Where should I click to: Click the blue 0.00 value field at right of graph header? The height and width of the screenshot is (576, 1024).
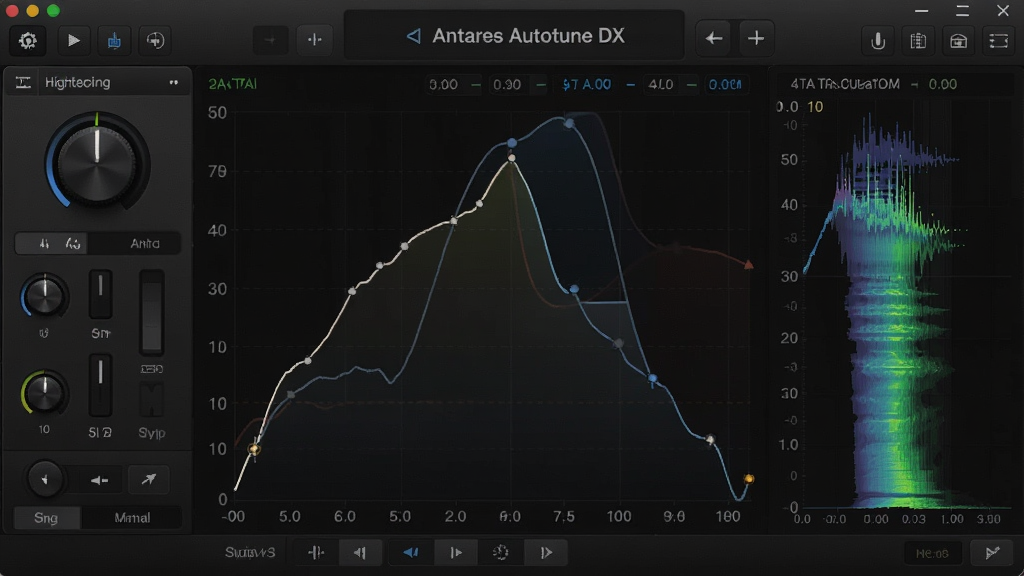pos(725,84)
